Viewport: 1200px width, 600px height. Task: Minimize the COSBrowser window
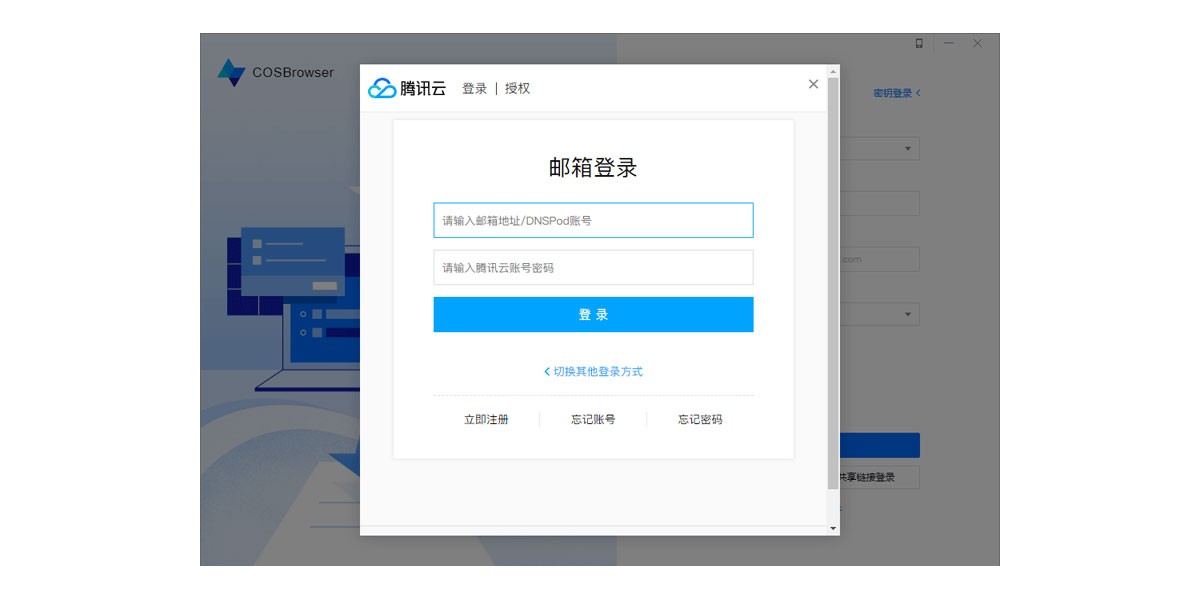click(948, 43)
